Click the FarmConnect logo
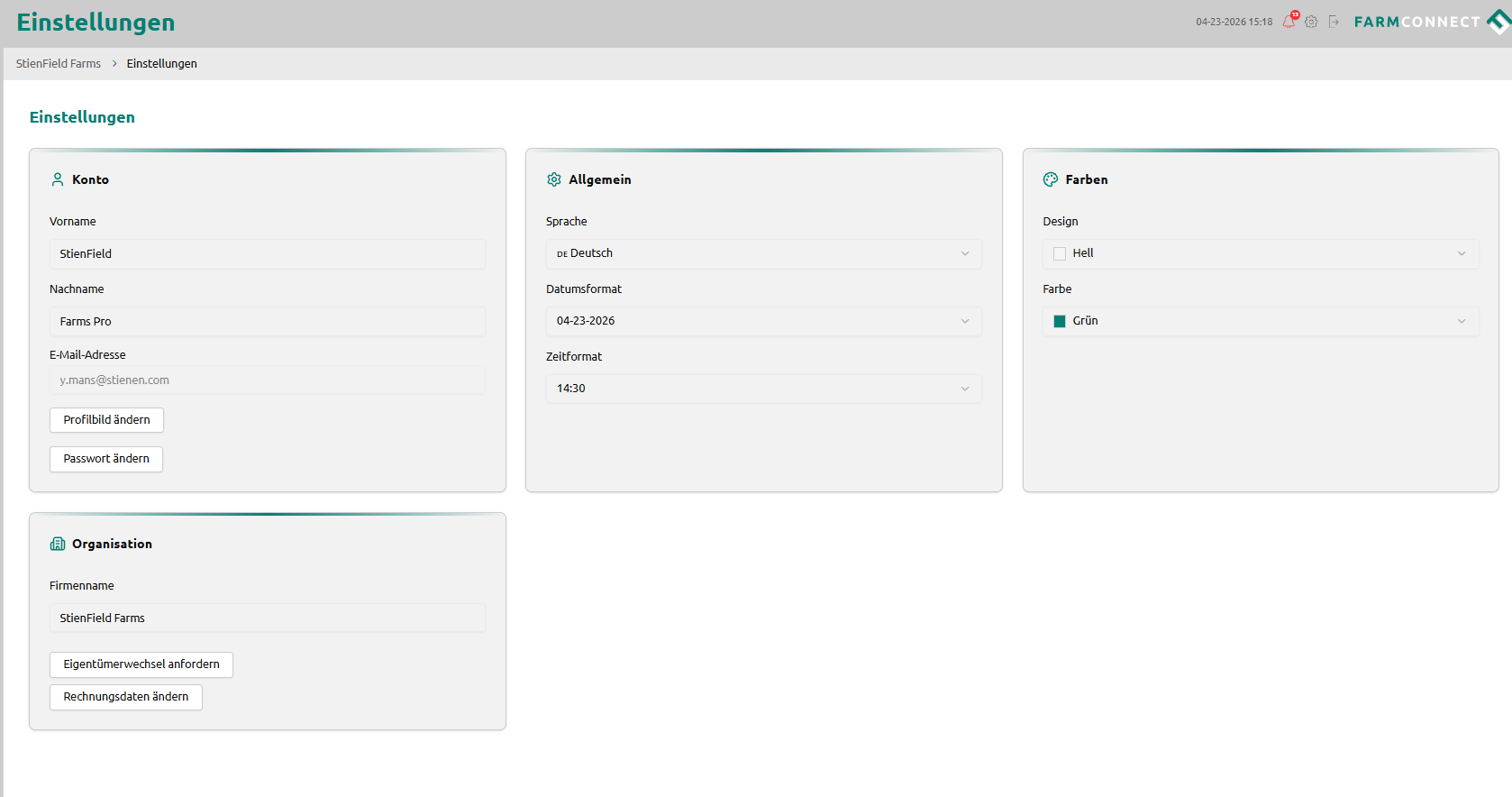The height and width of the screenshot is (797, 1512). [x=1430, y=22]
